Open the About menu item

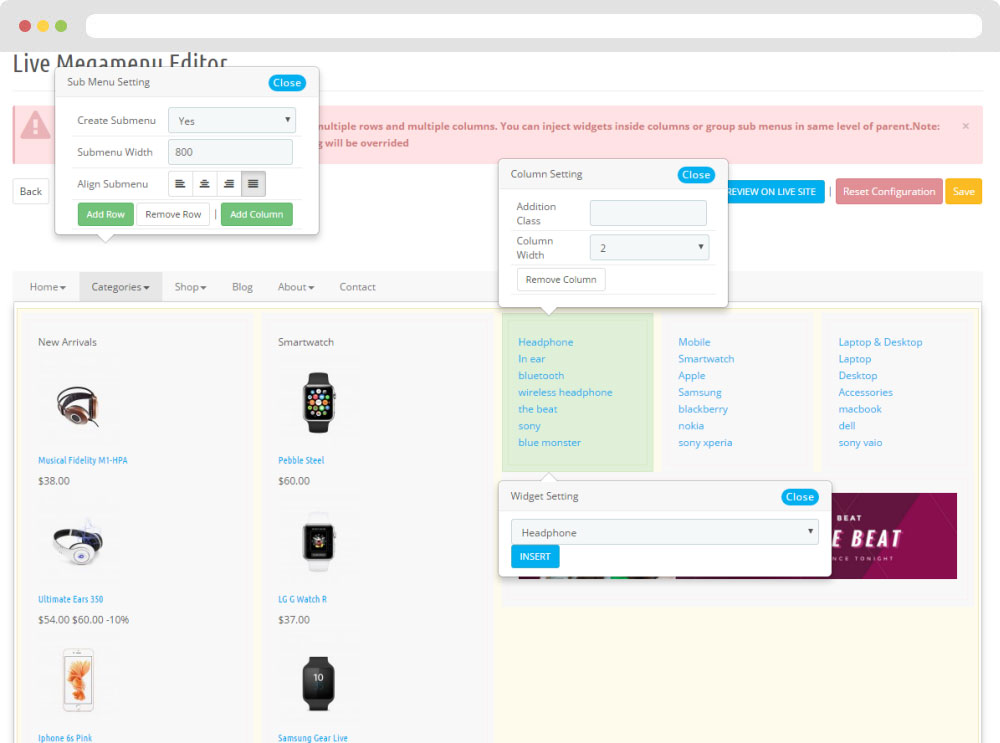pos(296,287)
